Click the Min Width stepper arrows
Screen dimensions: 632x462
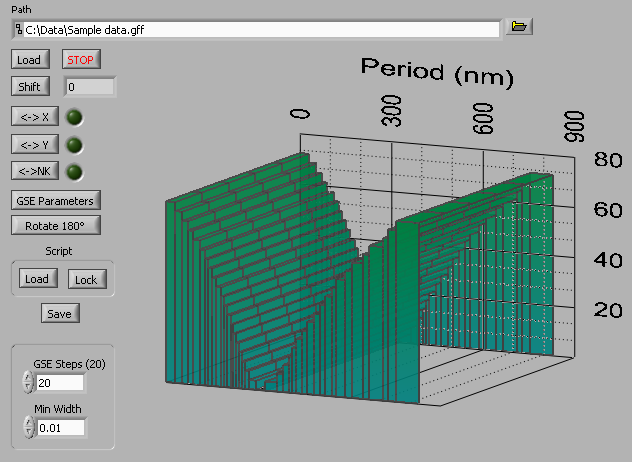pyautogui.click(x=27, y=428)
